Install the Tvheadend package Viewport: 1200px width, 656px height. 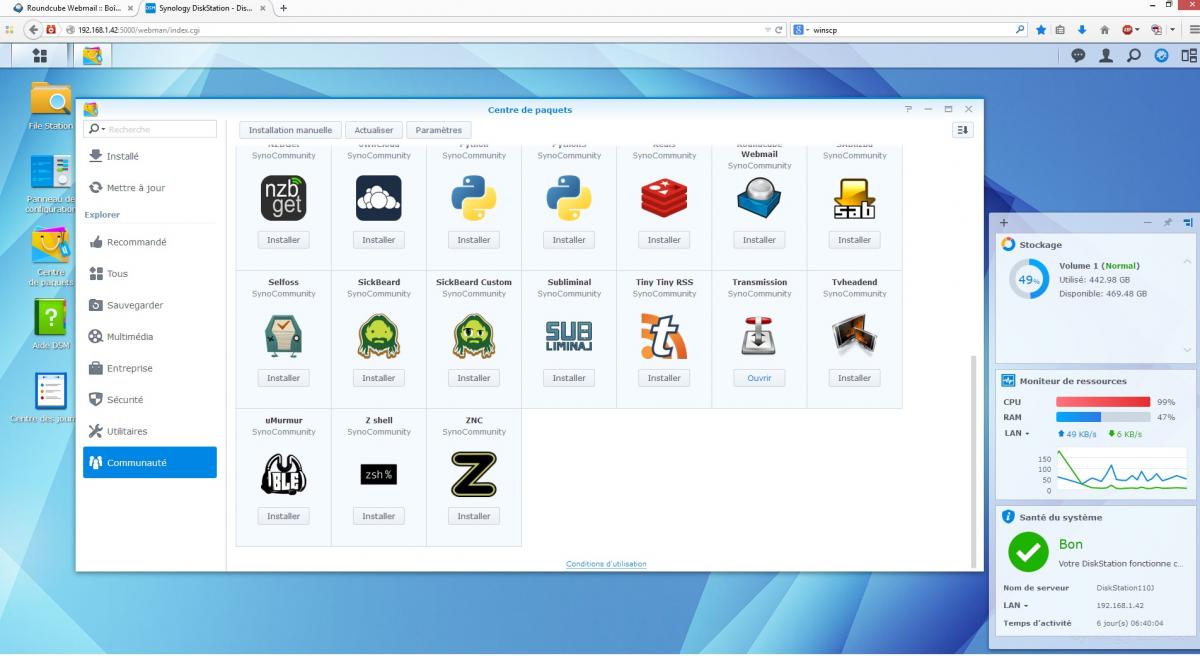click(x=854, y=378)
